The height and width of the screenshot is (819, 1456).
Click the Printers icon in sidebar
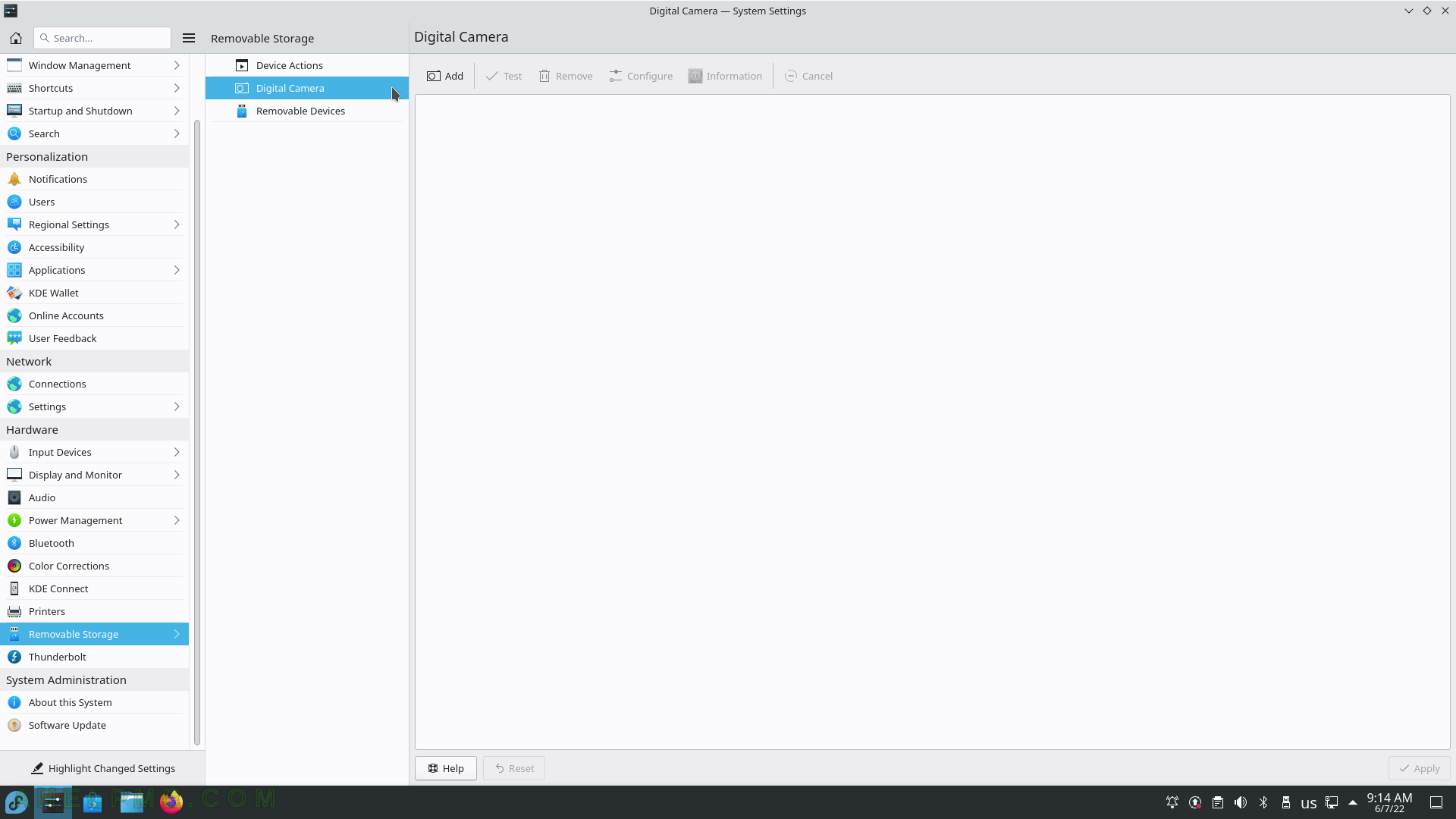click(x=14, y=611)
